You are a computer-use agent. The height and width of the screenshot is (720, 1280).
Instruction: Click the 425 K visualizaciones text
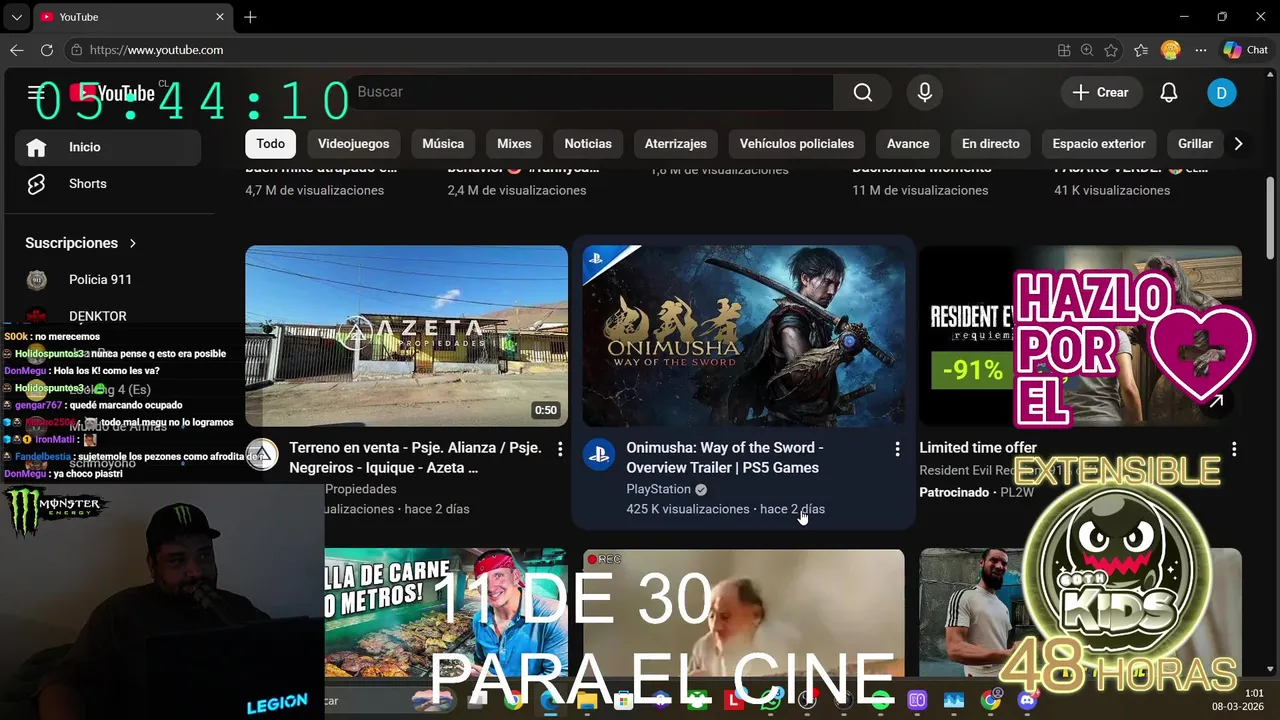[x=688, y=509]
